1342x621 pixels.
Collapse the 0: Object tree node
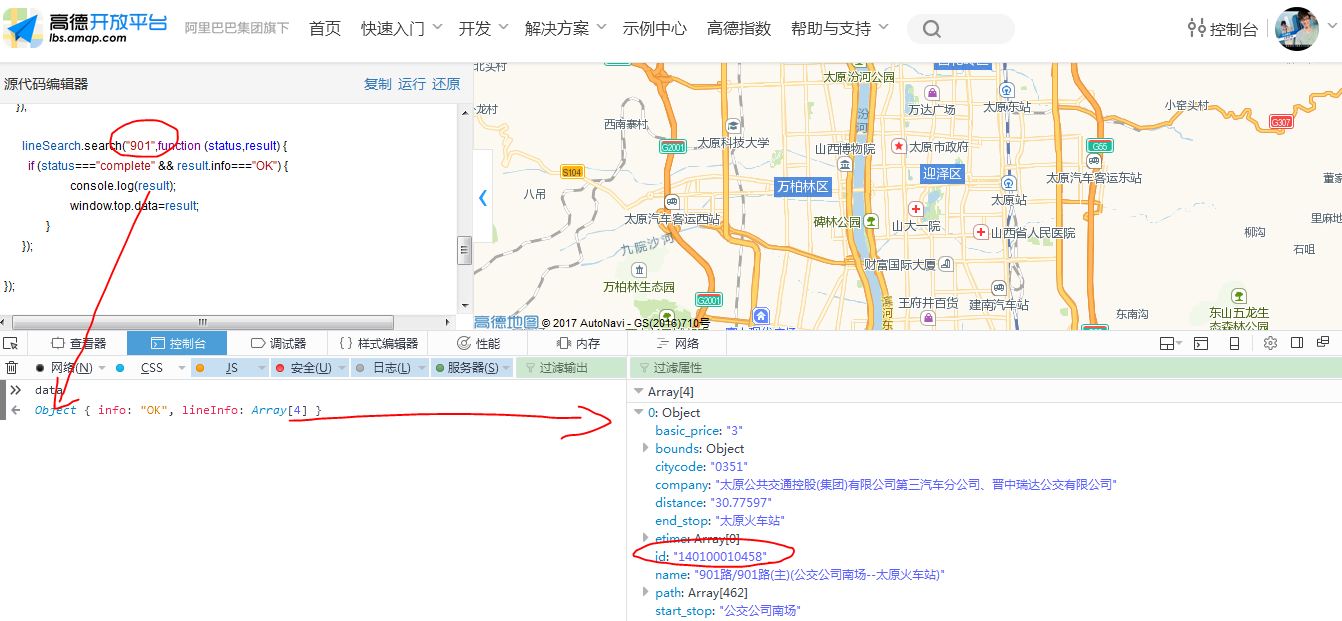pyautogui.click(x=639, y=412)
